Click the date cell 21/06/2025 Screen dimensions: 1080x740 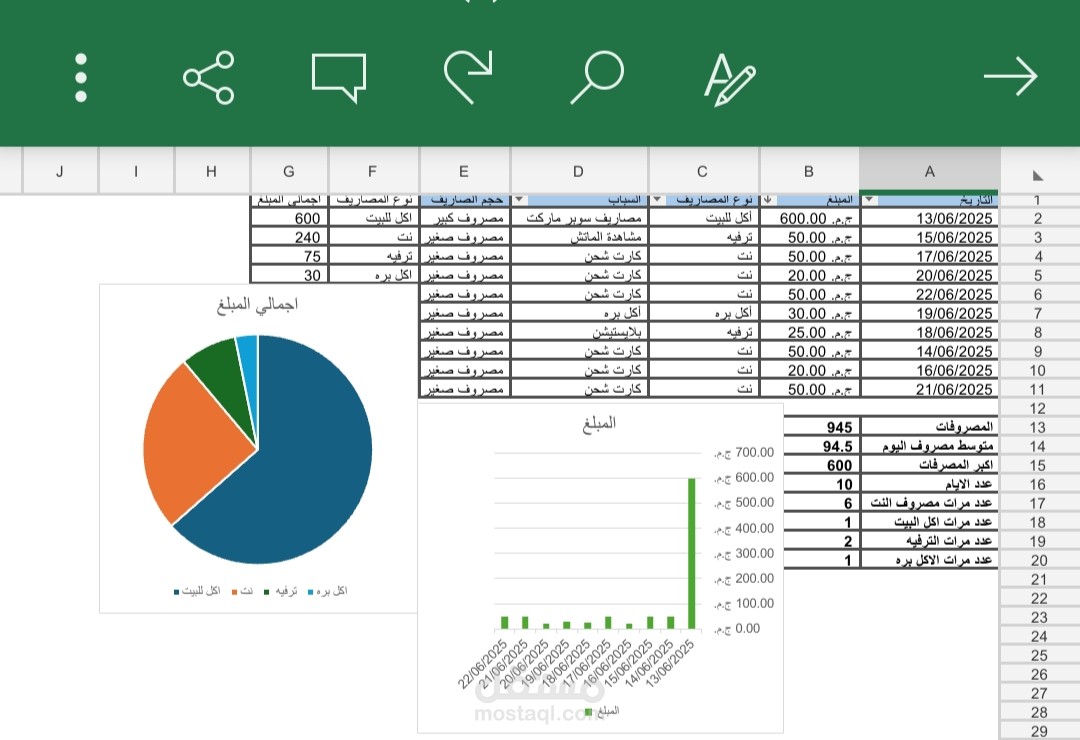click(929, 389)
